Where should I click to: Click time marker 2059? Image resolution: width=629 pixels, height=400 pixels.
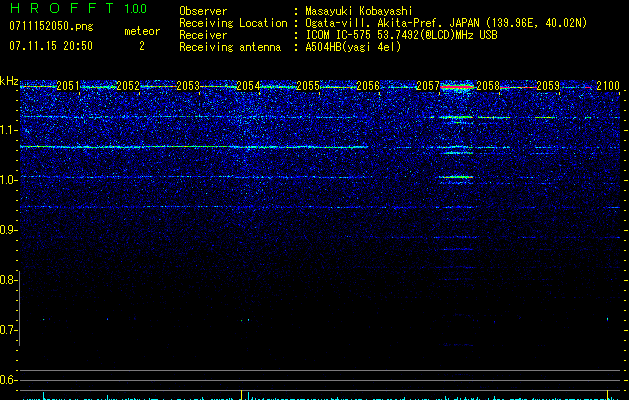(548, 85)
